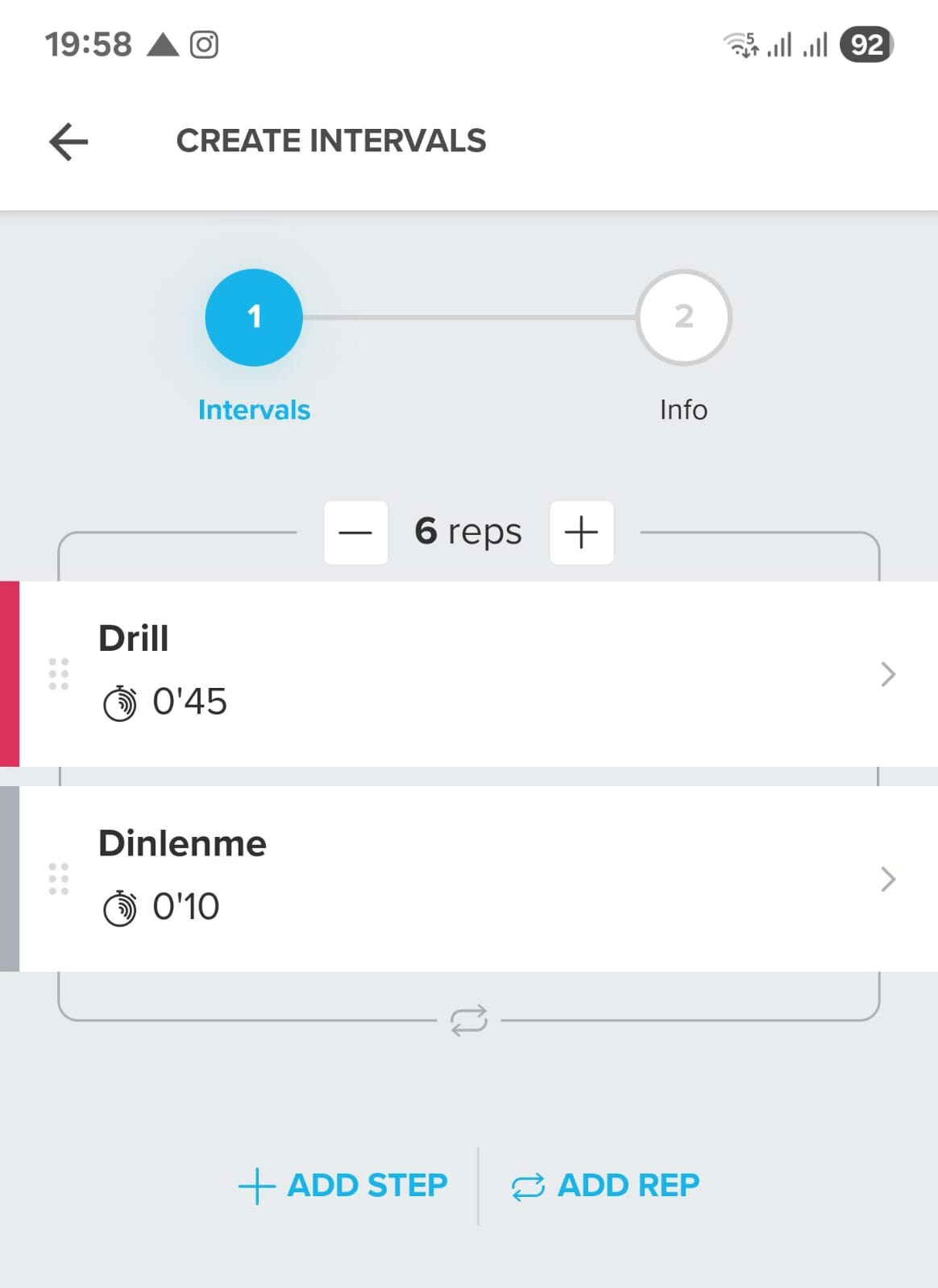Decrease reps with minus button

pyautogui.click(x=355, y=532)
